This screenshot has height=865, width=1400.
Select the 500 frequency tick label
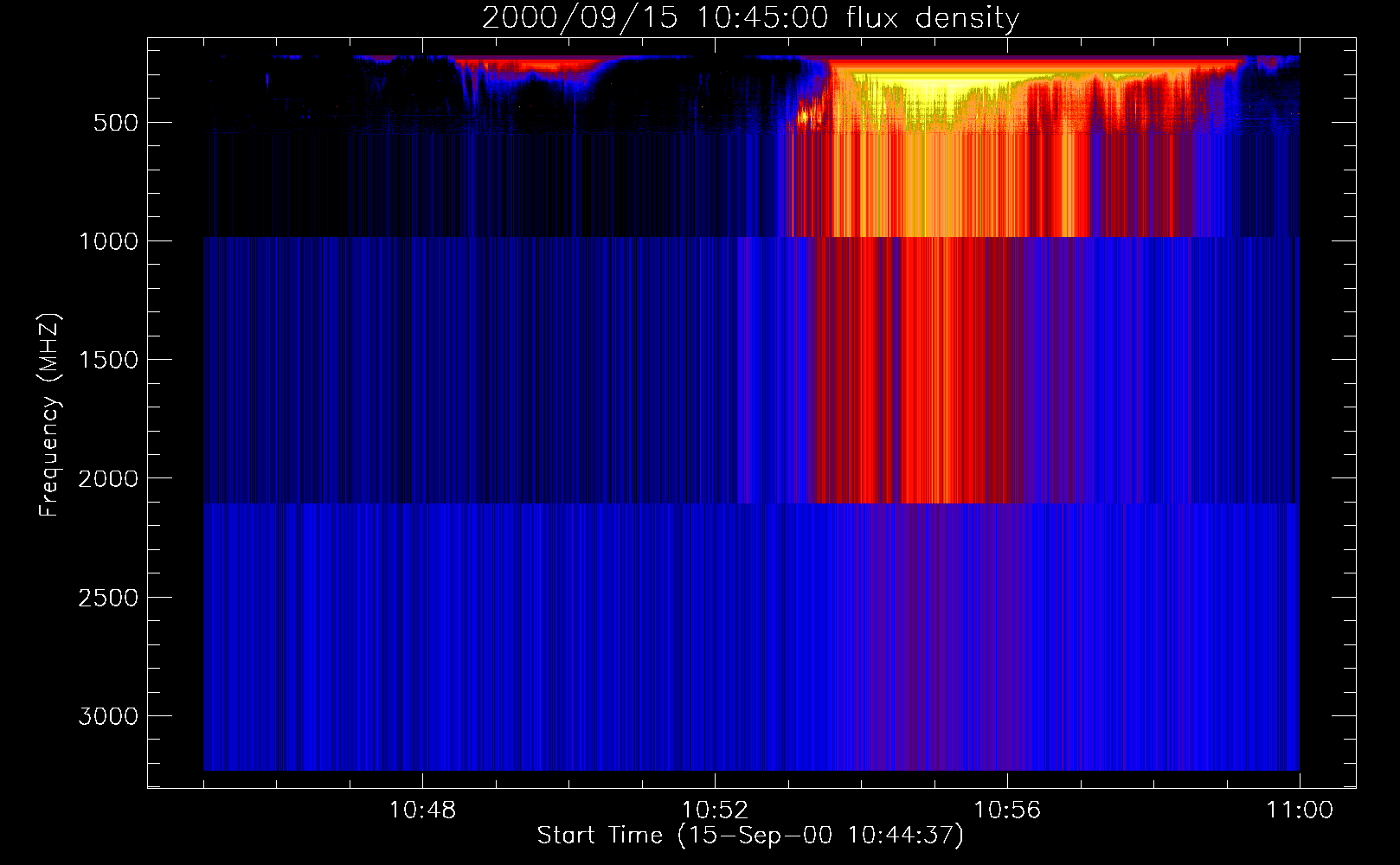coord(116,123)
